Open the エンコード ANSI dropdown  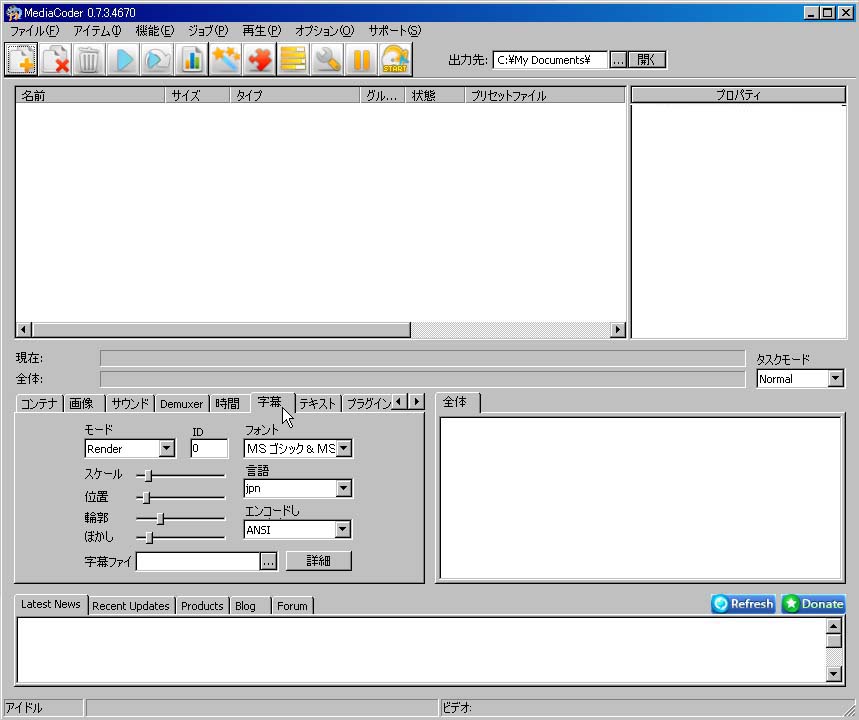pyautogui.click(x=343, y=530)
